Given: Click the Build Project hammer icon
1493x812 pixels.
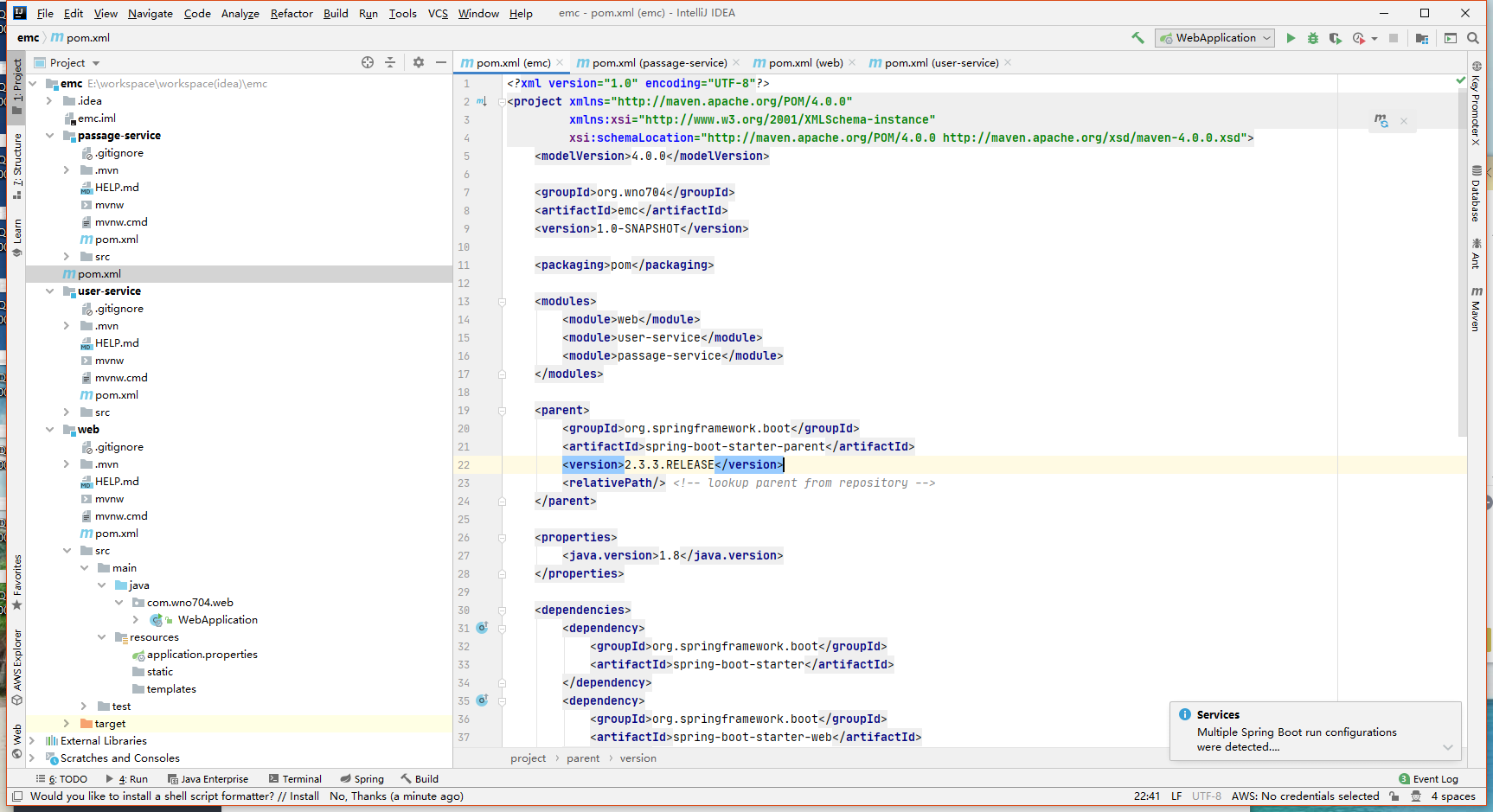Looking at the screenshot, I should (x=1137, y=38).
